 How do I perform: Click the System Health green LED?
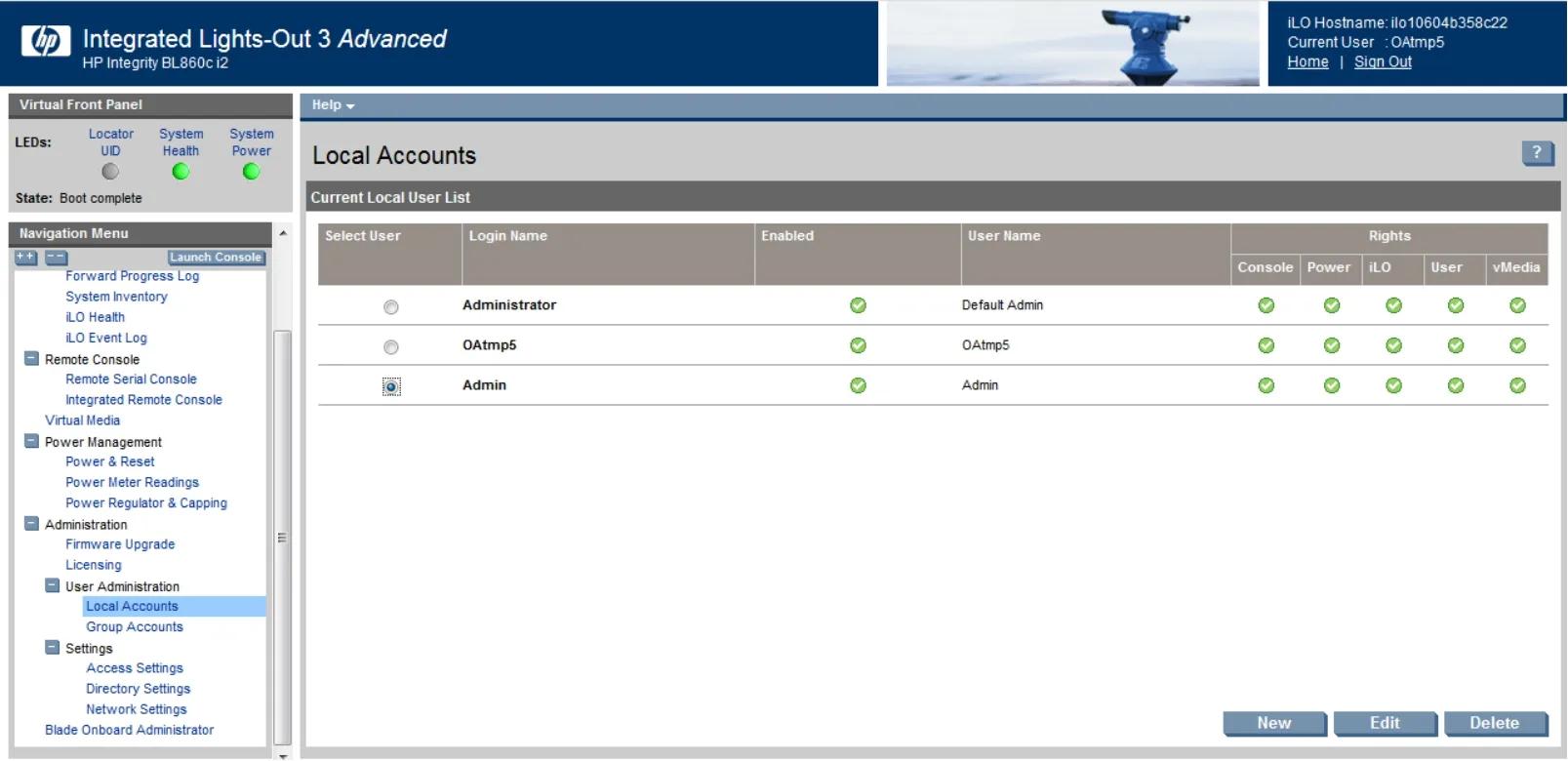pos(181,172)
